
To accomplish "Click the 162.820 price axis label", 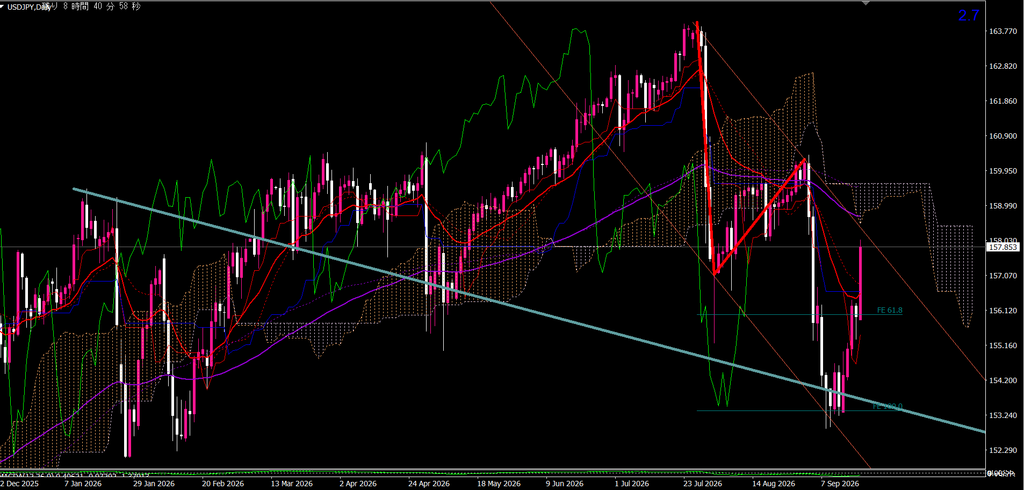I will 1004,66.
